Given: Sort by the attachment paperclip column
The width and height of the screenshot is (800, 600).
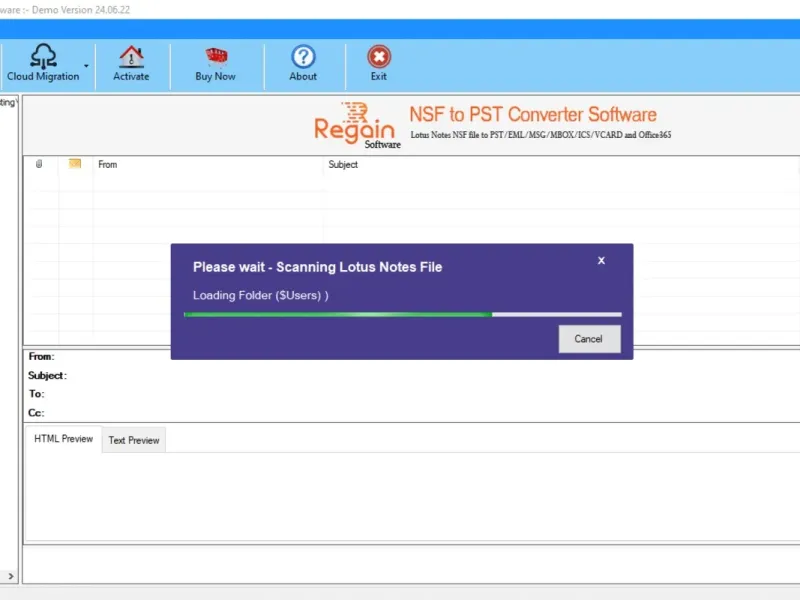Looking at the screenshot, I should (x=39, y=164).
